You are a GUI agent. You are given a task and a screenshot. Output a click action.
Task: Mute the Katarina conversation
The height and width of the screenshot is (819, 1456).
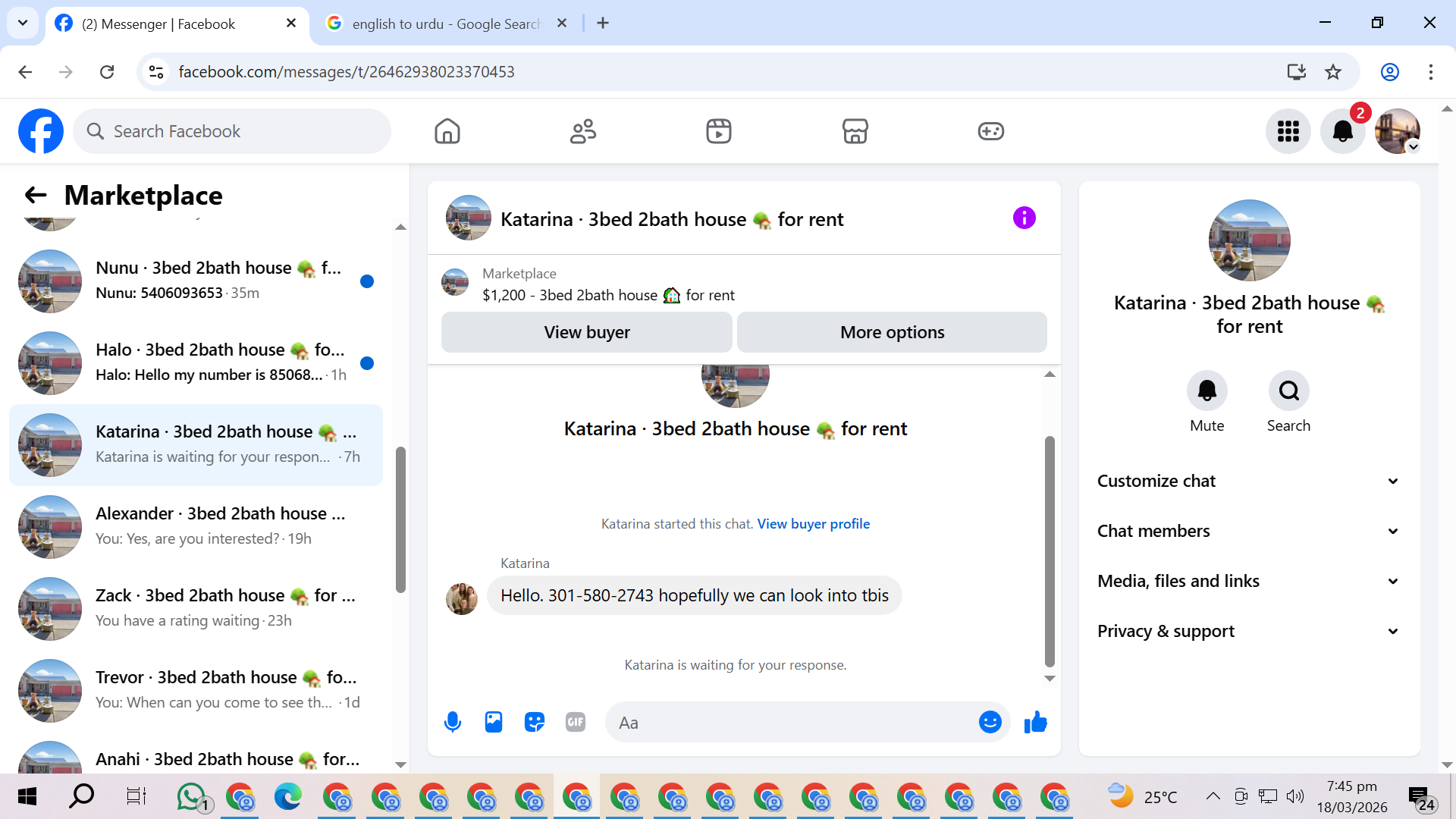coord(1207,391)
